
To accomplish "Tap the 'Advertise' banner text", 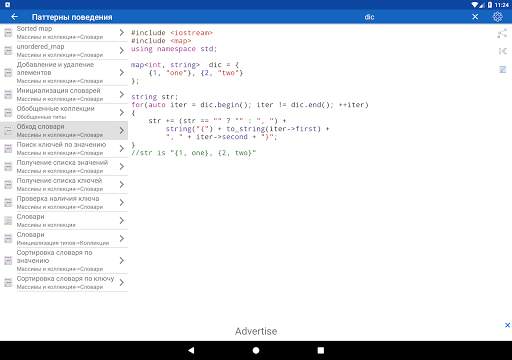I will [x=256, y=331].
